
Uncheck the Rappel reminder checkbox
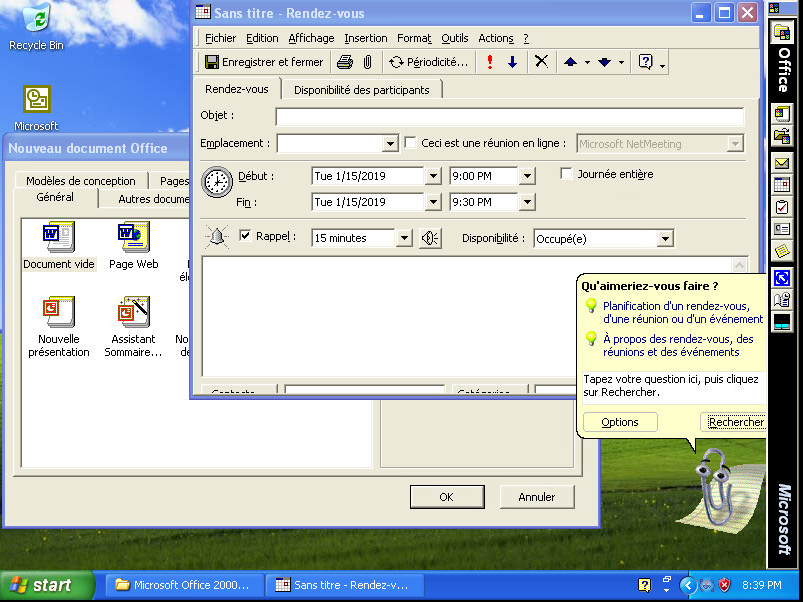(246, 237)
